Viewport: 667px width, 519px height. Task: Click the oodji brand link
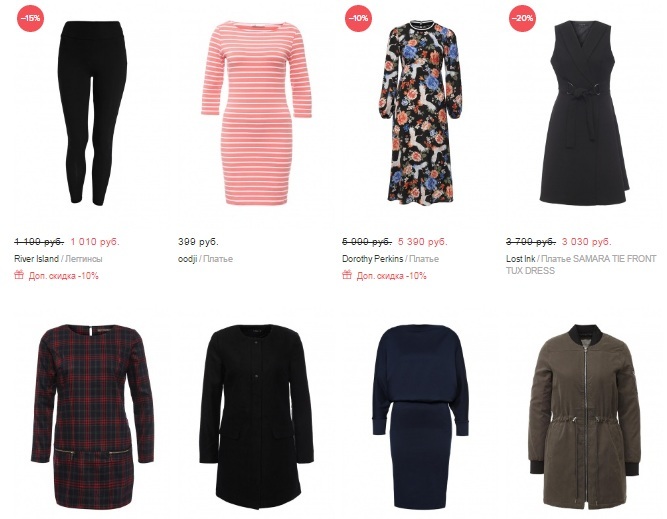coord(188,259)
